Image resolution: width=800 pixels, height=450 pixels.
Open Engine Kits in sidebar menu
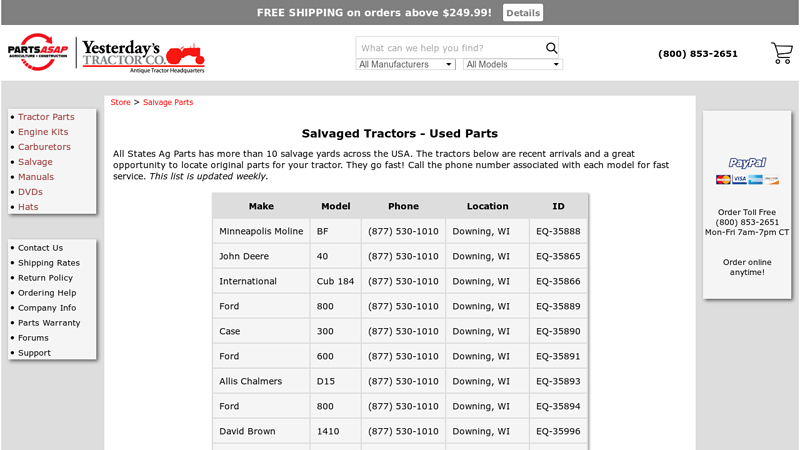[43, 132]
